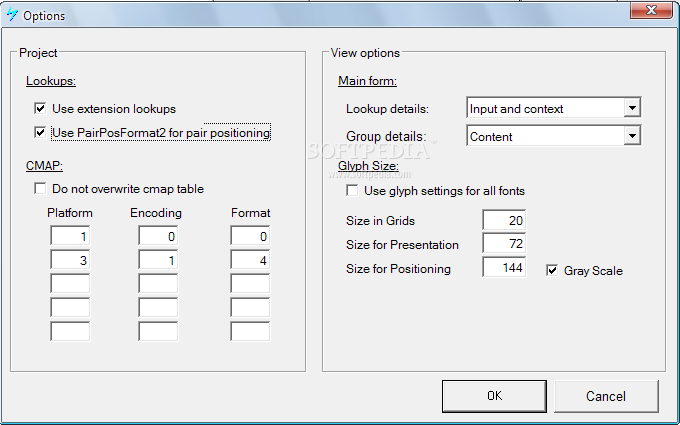The width and height of the screenshot is (680, 425).
Task: Select first row Platform field showing 1
Action: (x=70, y=236)
